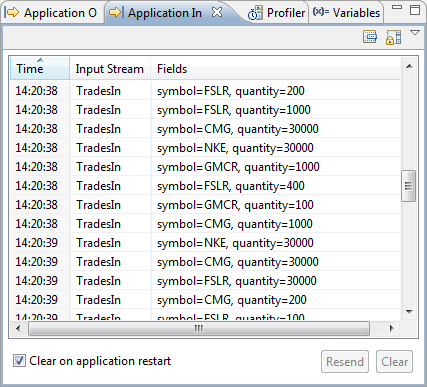Select row symbol=GMCR, quantity=1000

coord(205,167)
